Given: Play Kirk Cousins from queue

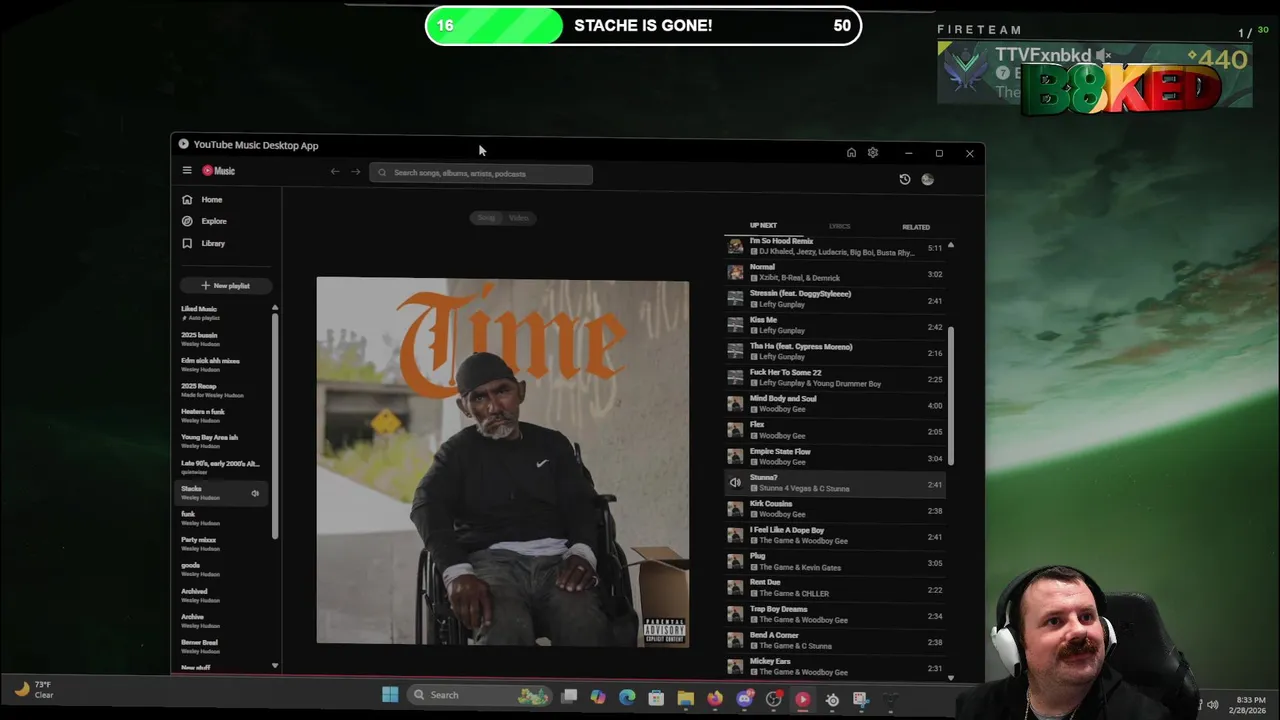Looking at the screenshot, I should pos(835,510).
